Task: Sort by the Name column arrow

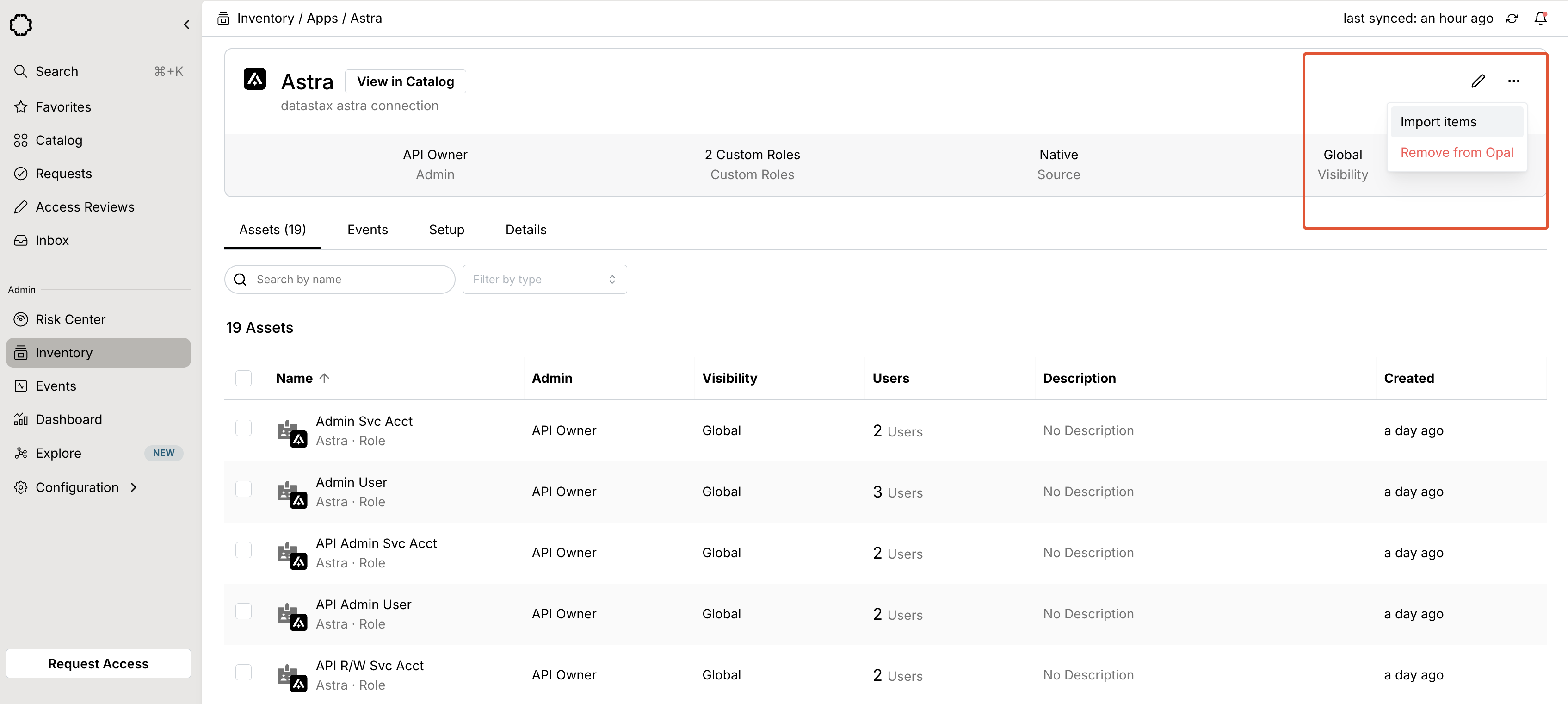Action: click(324, 378)
